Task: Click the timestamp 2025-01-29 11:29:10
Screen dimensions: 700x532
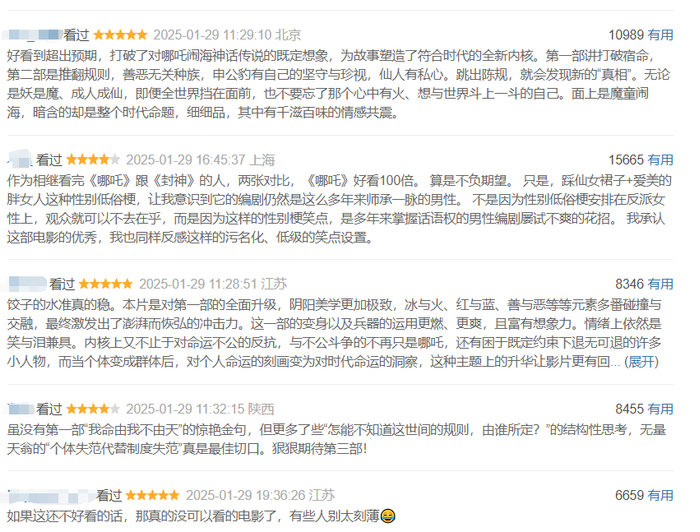Action: [212, 35]
